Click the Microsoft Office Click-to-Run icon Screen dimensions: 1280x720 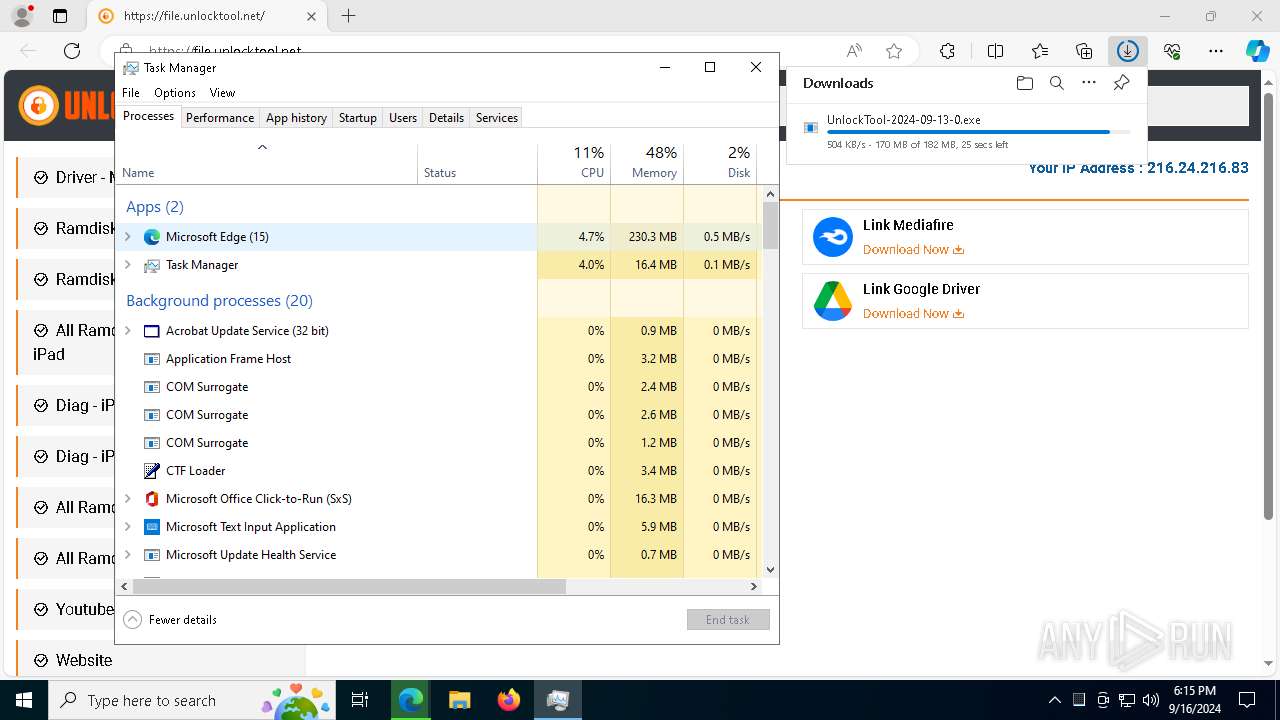[152, 499]
